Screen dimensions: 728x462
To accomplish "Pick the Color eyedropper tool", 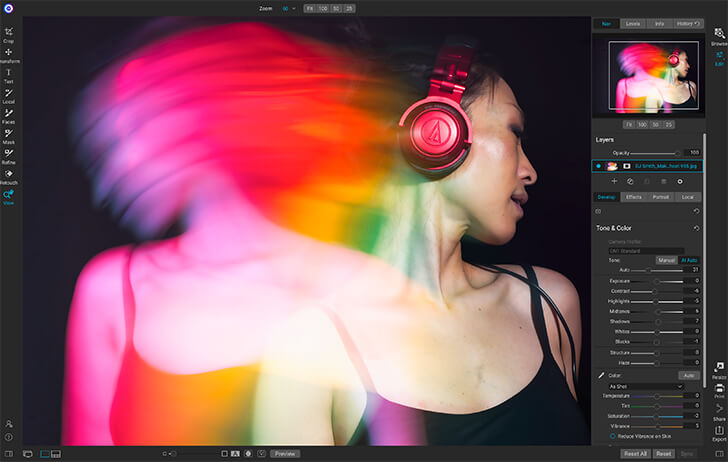I will (x=601, y=375).
